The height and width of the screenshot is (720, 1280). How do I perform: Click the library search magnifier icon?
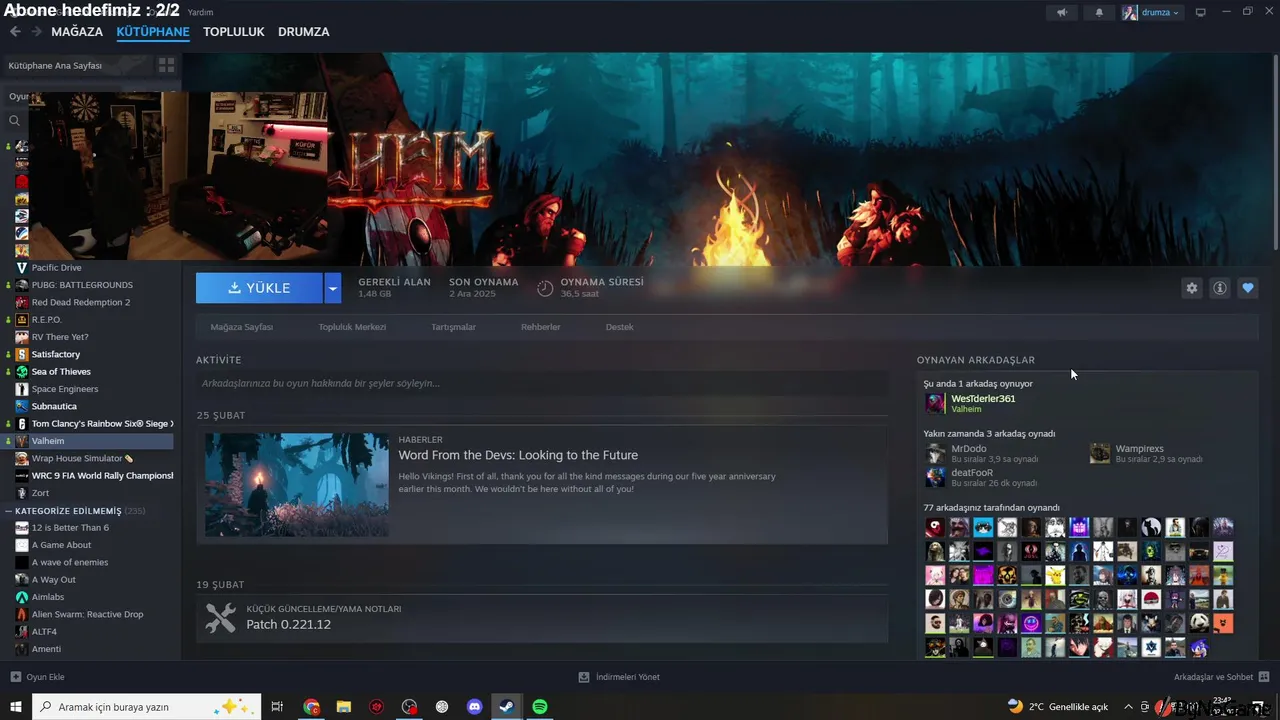click(14, 120)
